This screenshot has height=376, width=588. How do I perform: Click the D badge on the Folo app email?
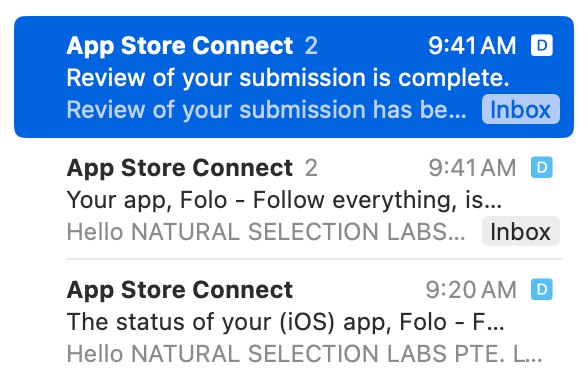click(x=542, y=167)
